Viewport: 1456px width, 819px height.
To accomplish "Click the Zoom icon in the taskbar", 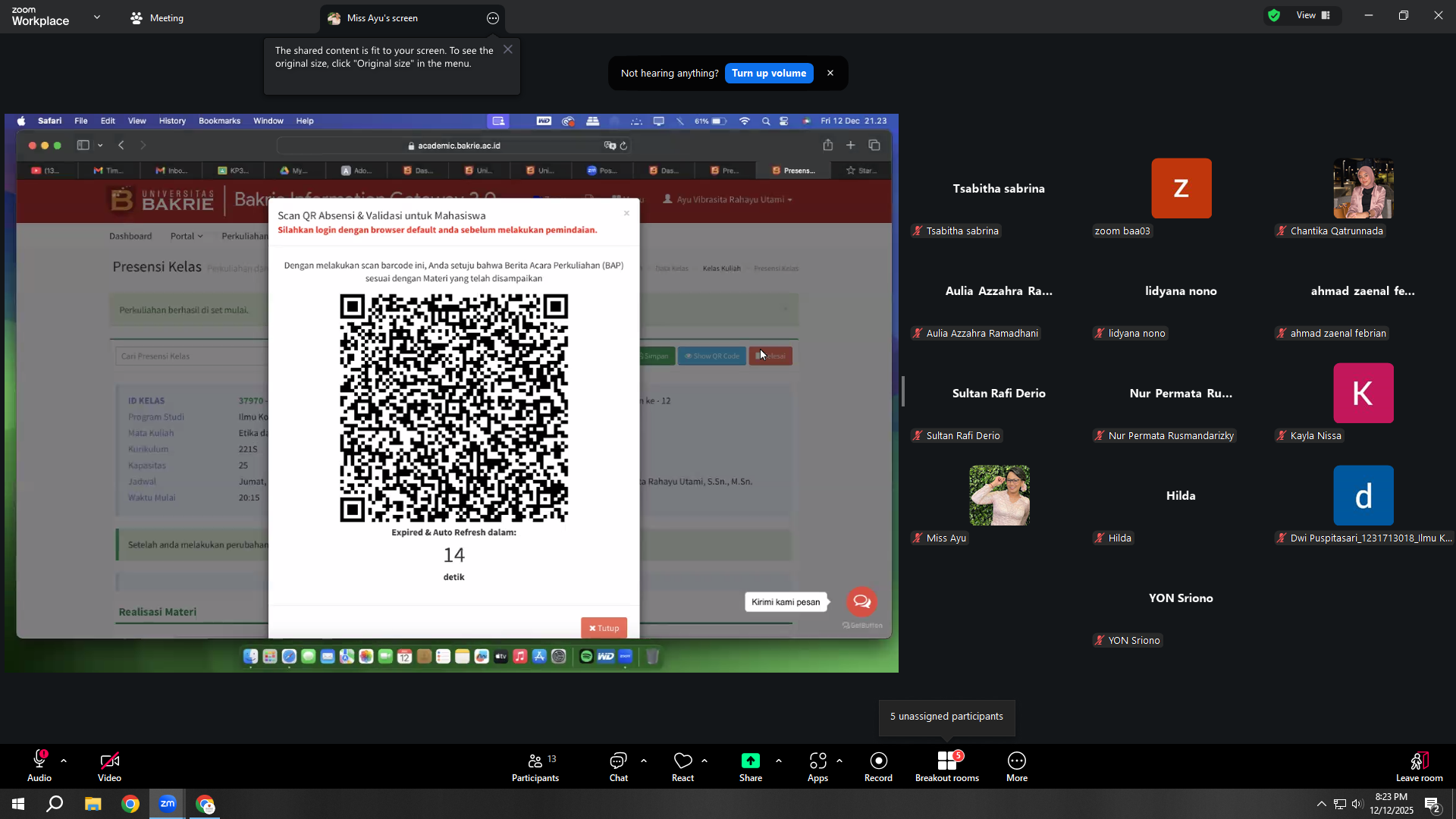I will coord(168,804).
